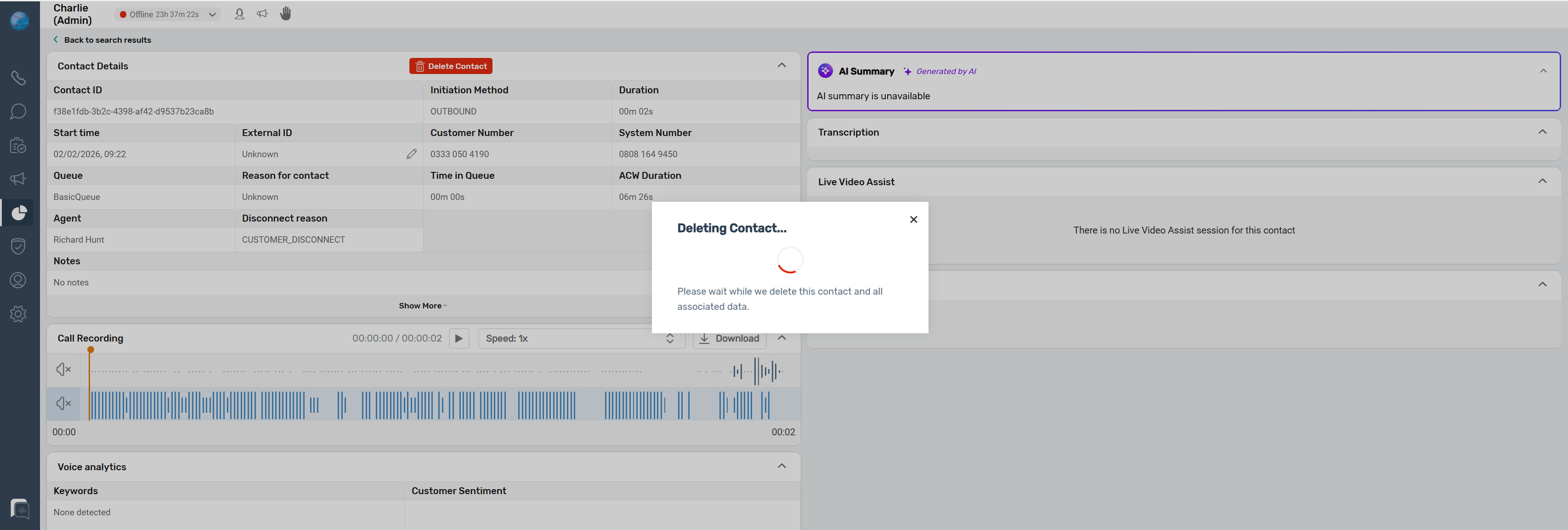Image resolution: width=1568 pixels, height=530 pixels.
Task: Toggle mute on the lower audio track
Action: point(63,403)
